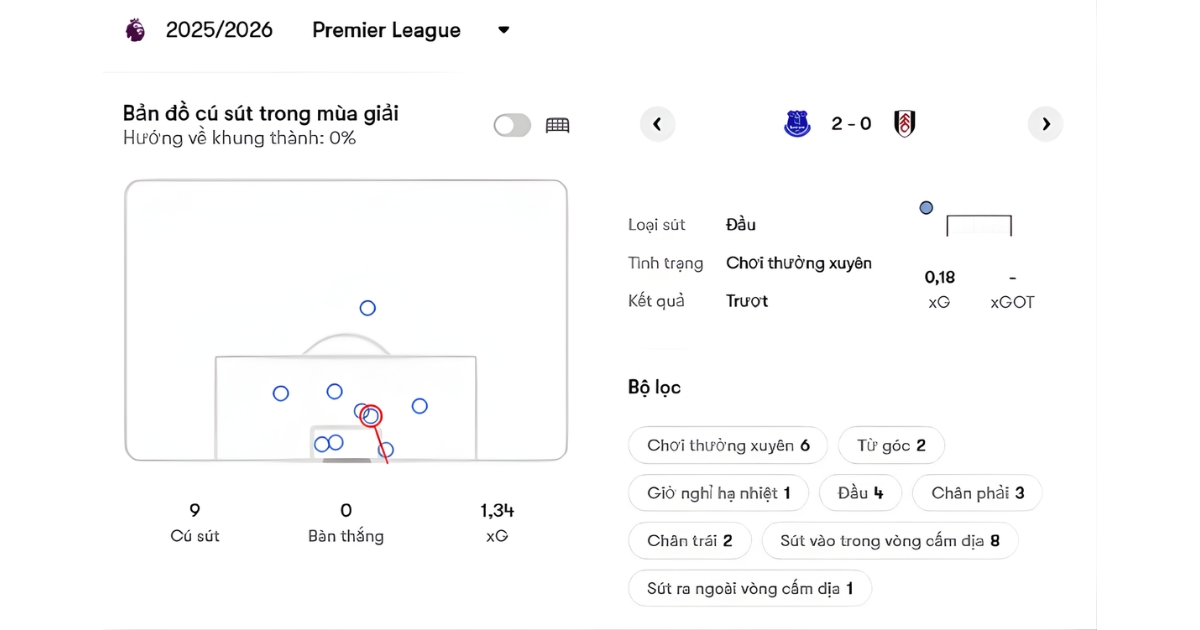1200x630 pixels.
Task: Click the blue dot beside goal frame diagram
Action: pyautogui.click(x=926, y=208)
